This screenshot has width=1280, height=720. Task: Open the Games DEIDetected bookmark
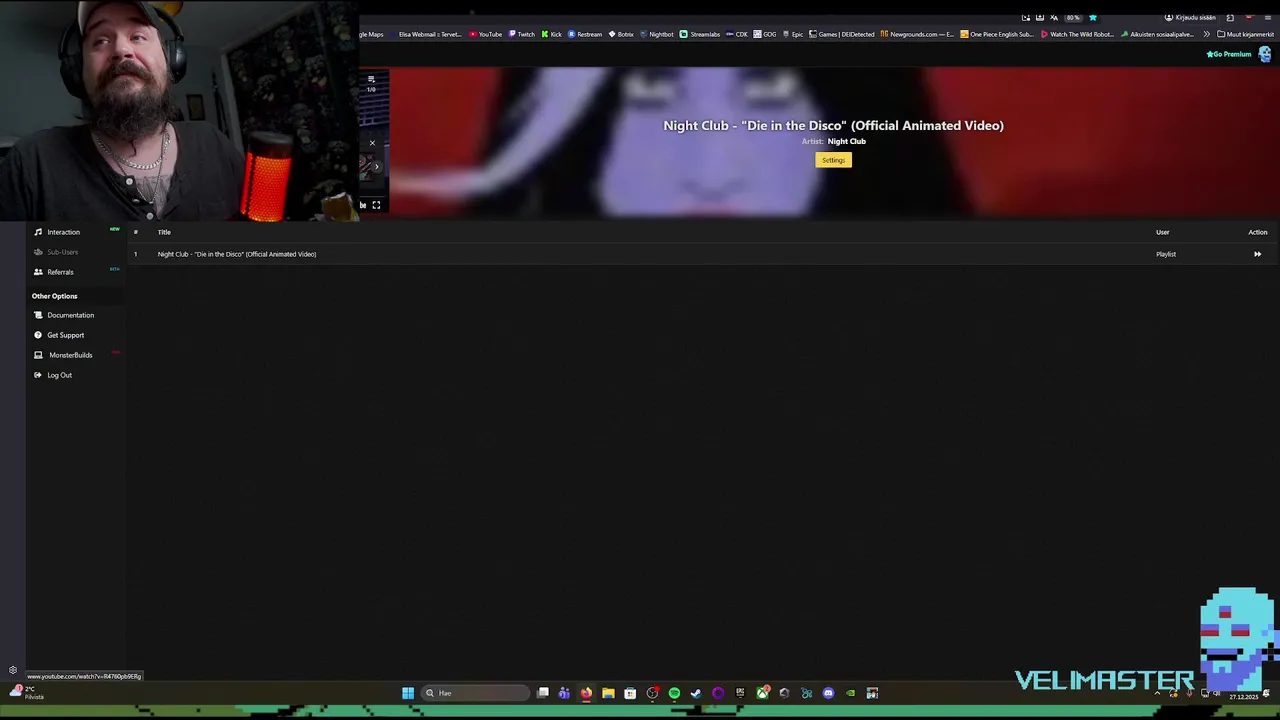pyautogui.click(x=842, y=34)
